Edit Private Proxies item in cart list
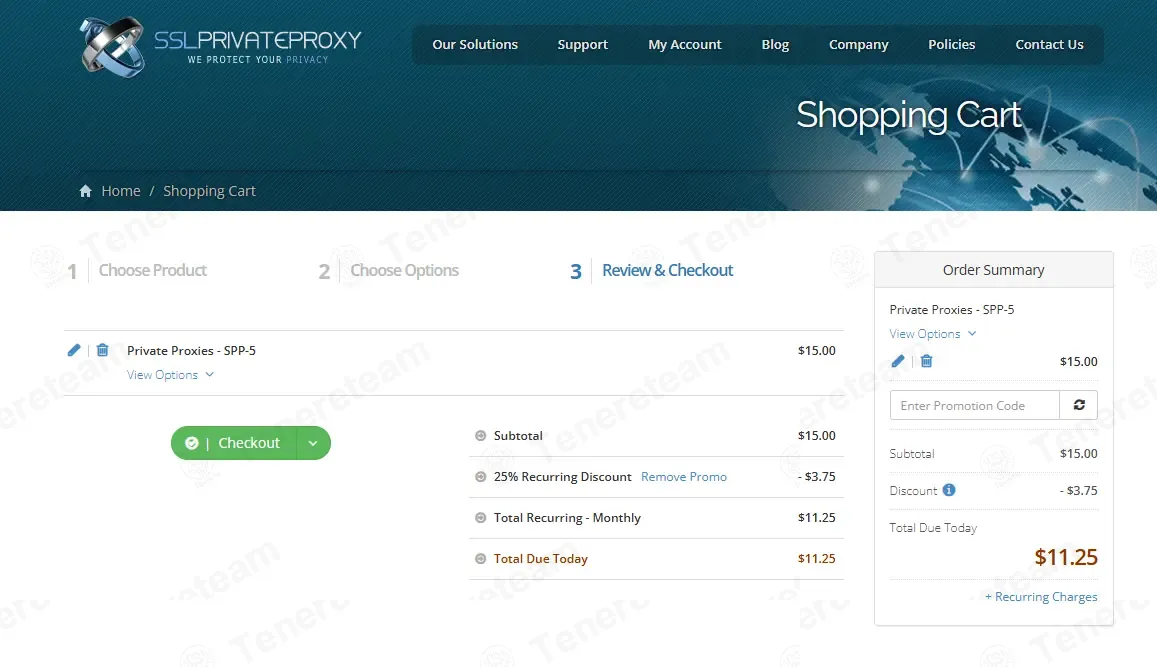Screen dimensions: 1157x667 pyautogui.click(x=74, y=350)
